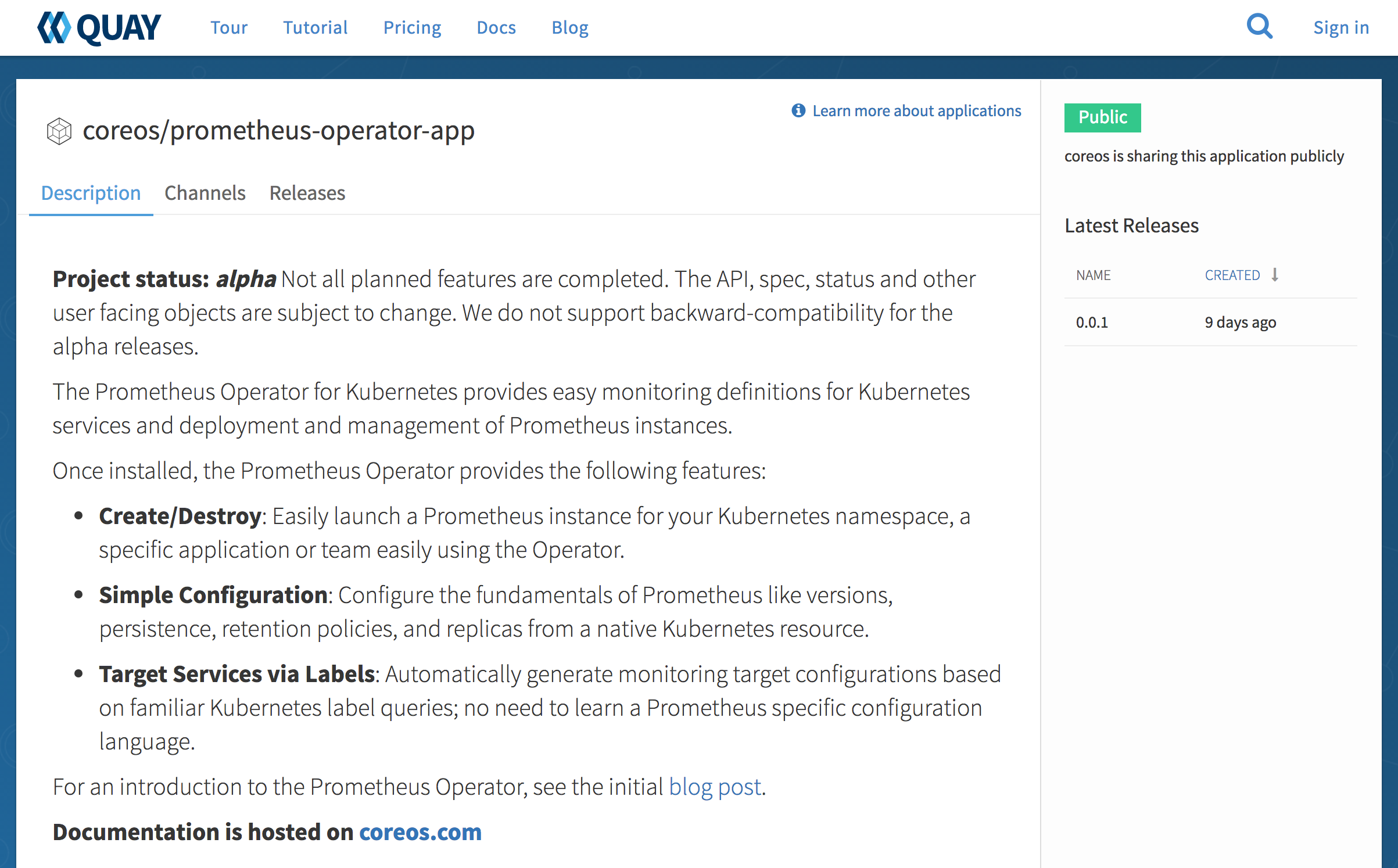The width and height of the screenshot is (1398, 868).
Task: Sort releases by NAME column
Action: click(1094, 275)
